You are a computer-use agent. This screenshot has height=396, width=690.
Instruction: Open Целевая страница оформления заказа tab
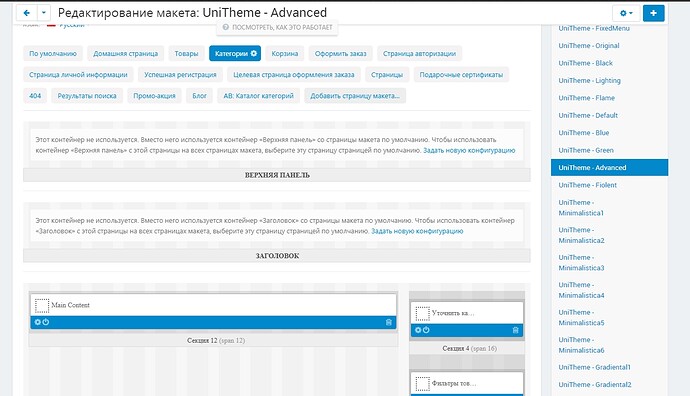tap(294, 75)
